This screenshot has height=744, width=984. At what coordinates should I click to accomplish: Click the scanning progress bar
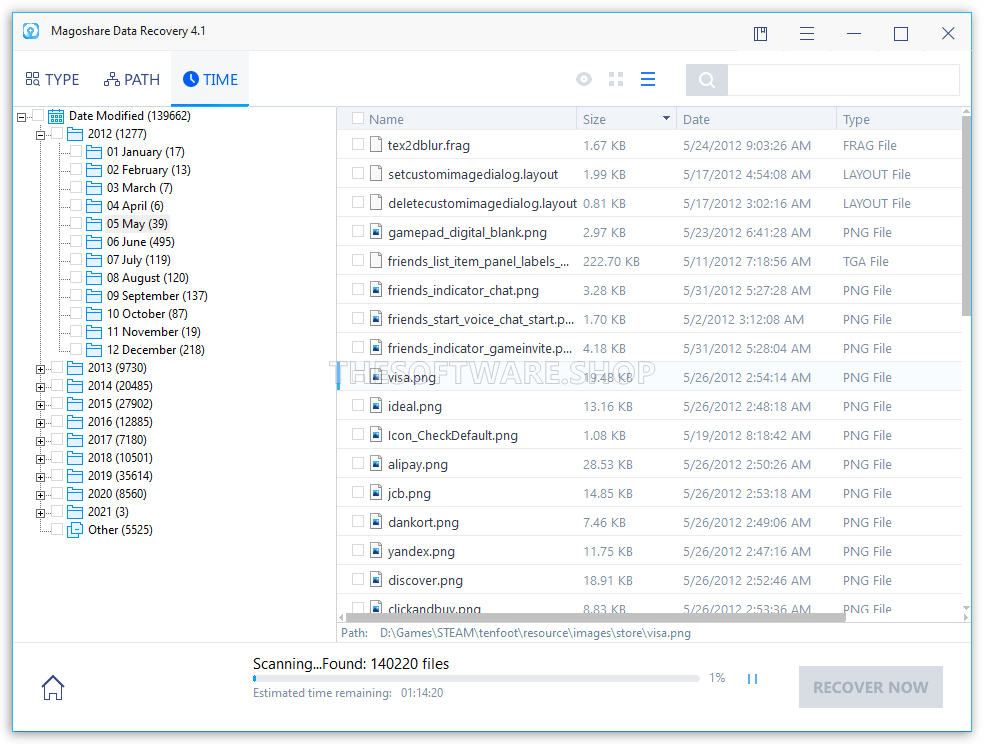(x=476, y=679)
